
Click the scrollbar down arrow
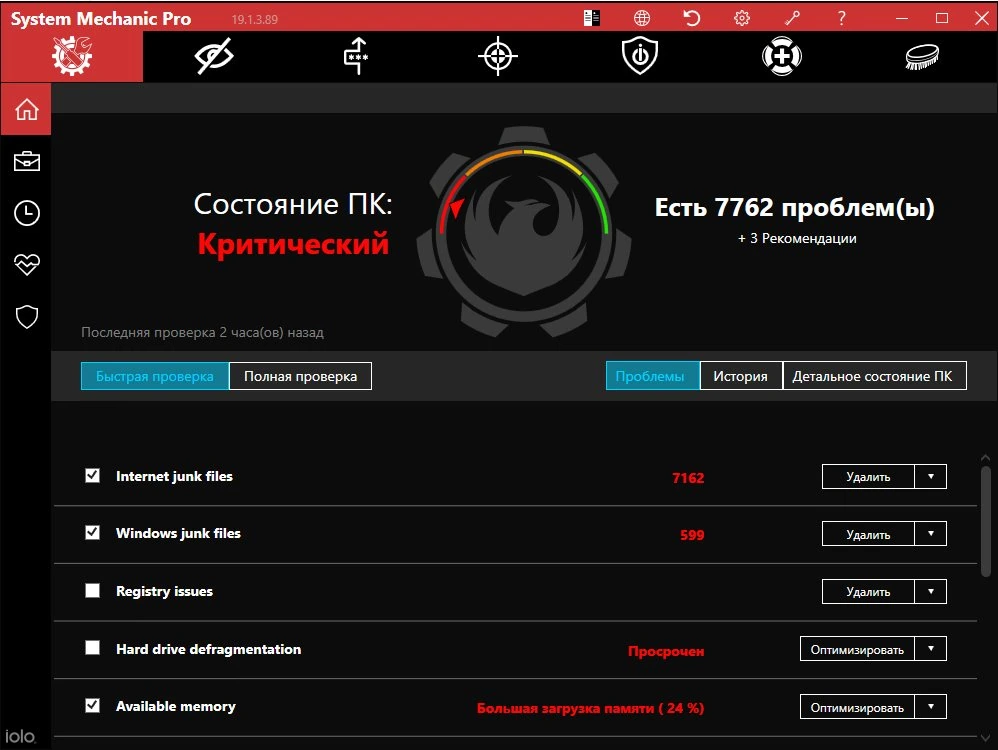tap(985, 737)
